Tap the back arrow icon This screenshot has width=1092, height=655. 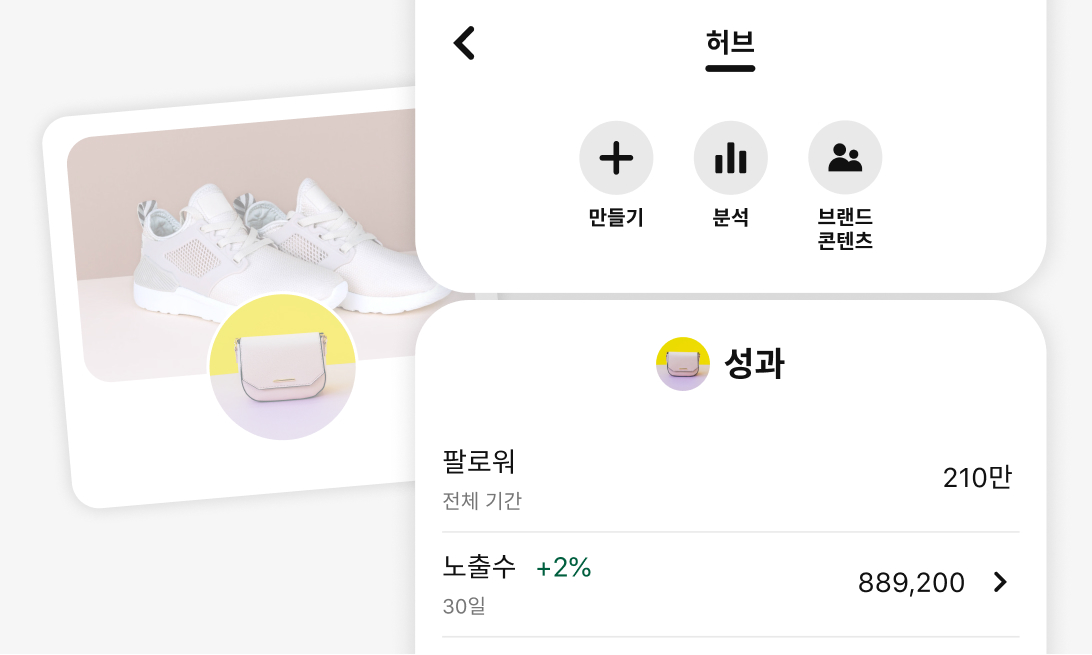pyautogui.click(x=464, y=43)
